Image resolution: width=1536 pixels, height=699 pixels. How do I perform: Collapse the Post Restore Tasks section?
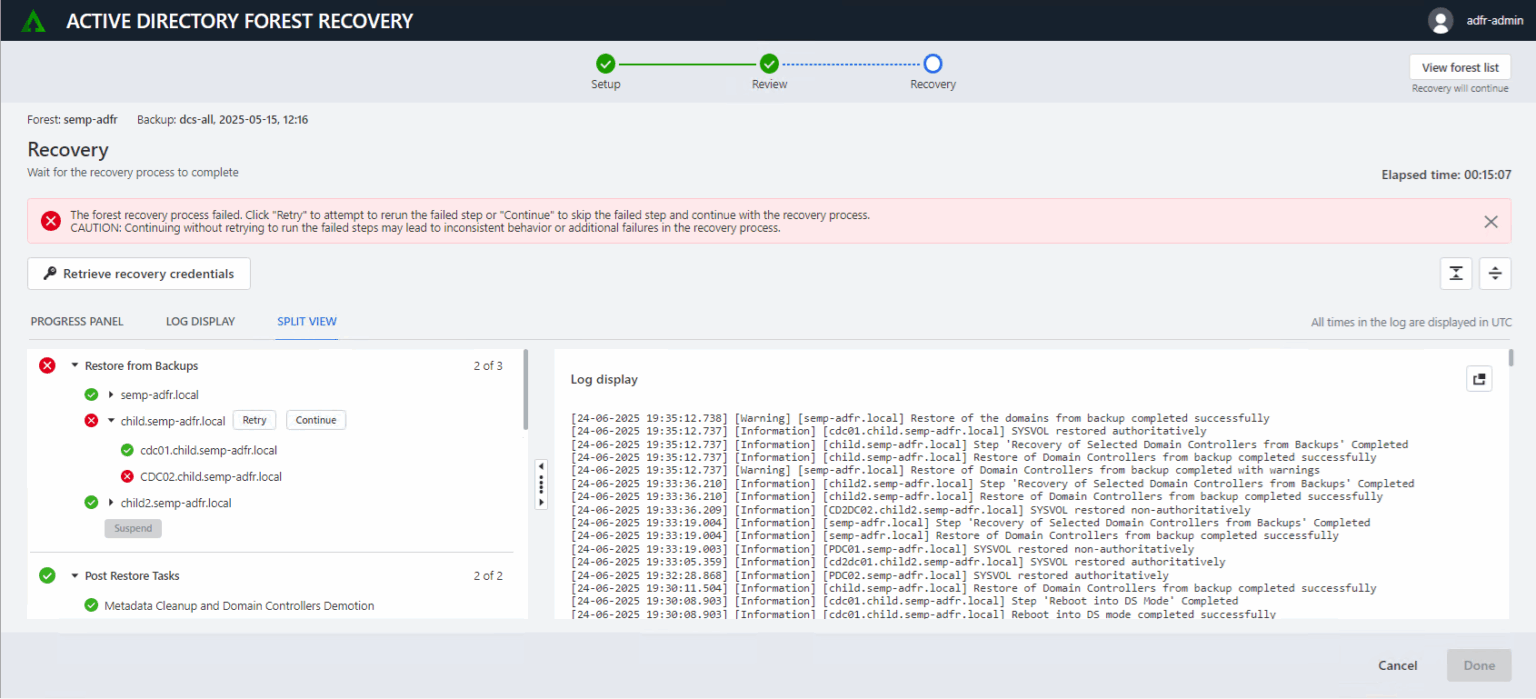click(75, 576)
